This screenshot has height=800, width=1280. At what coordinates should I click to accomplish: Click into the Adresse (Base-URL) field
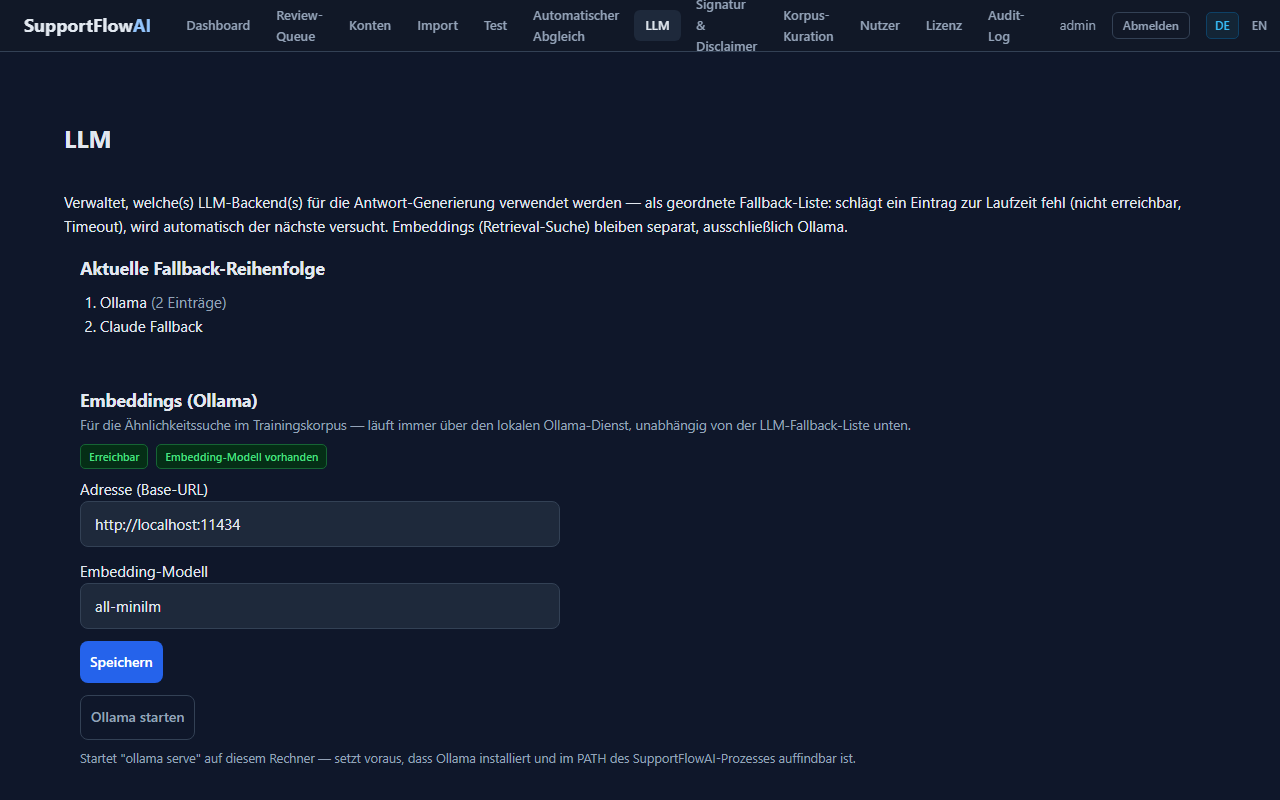[x=320, y=524]
